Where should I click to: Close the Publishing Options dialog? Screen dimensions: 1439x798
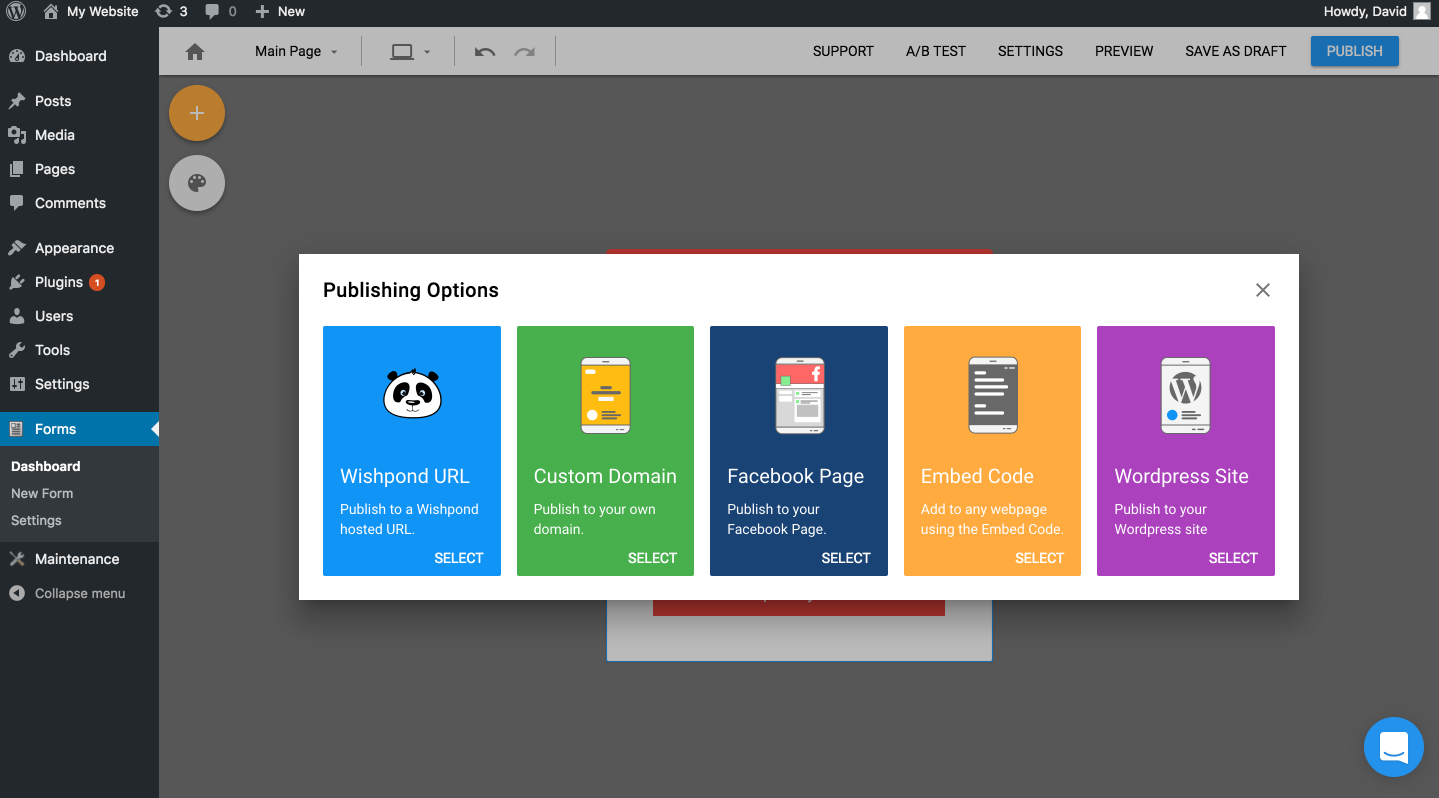(1263, 290)
